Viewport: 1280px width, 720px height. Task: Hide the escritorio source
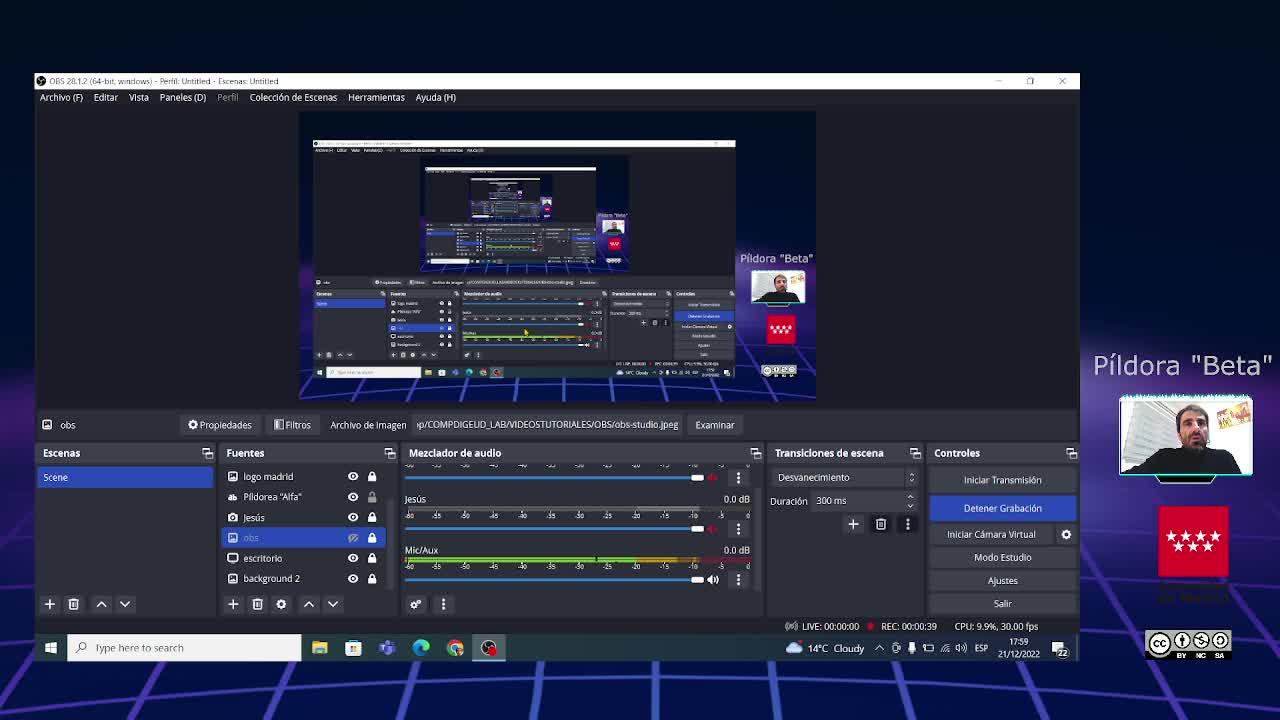click(353, 558)
